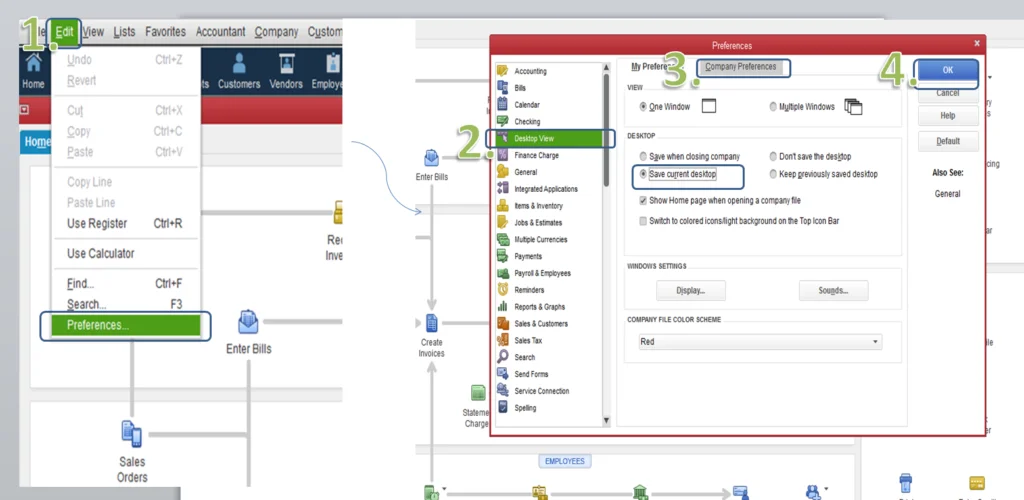Click the OK button
The height and width of the screenshot is (500, 1024).
pos(948,70)
